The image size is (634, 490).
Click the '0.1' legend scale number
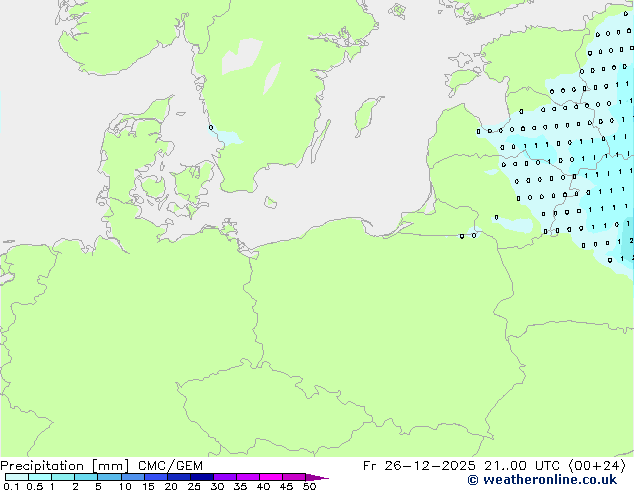(x=11, y=486)
